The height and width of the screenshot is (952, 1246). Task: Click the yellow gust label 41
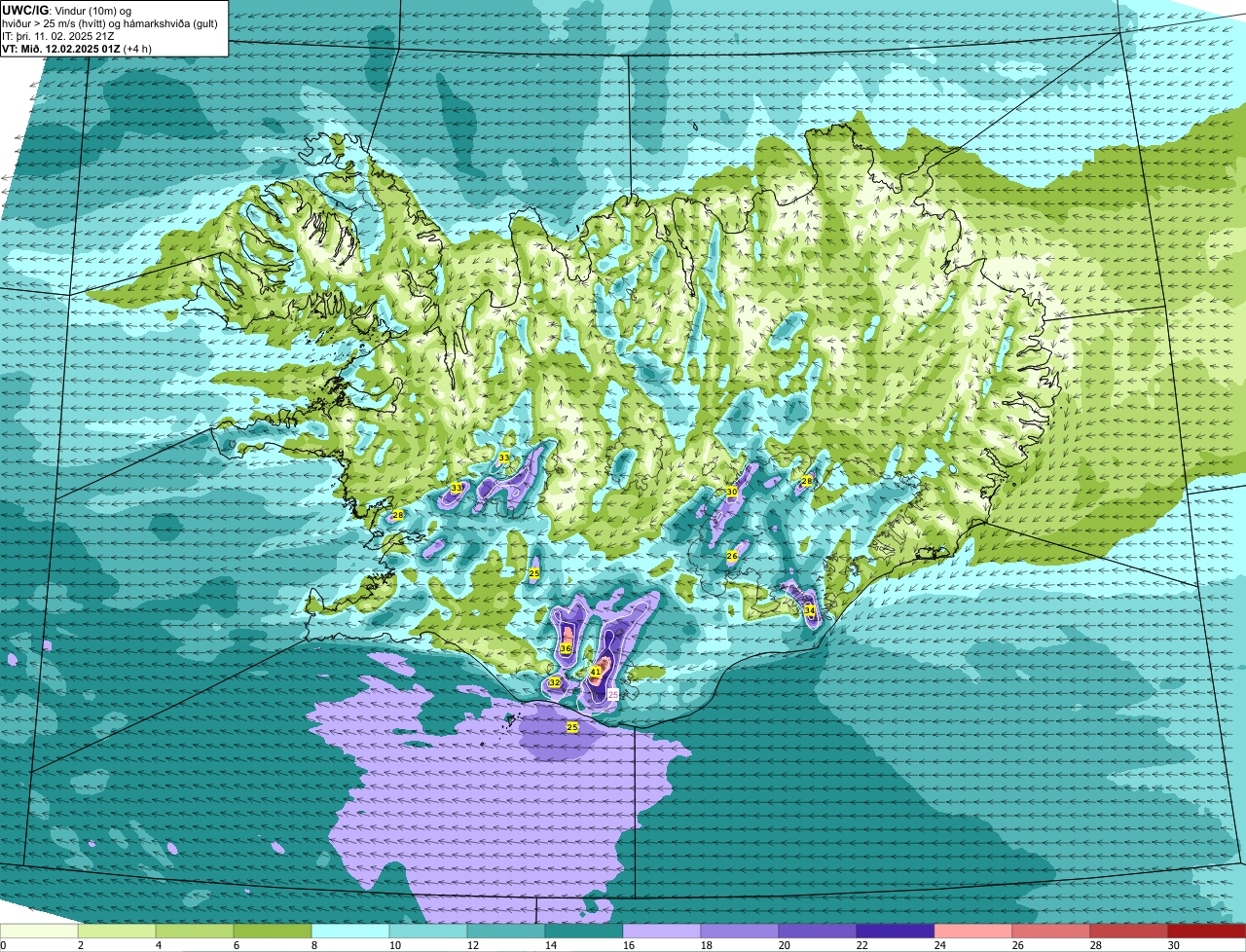[x=596, y=672]
